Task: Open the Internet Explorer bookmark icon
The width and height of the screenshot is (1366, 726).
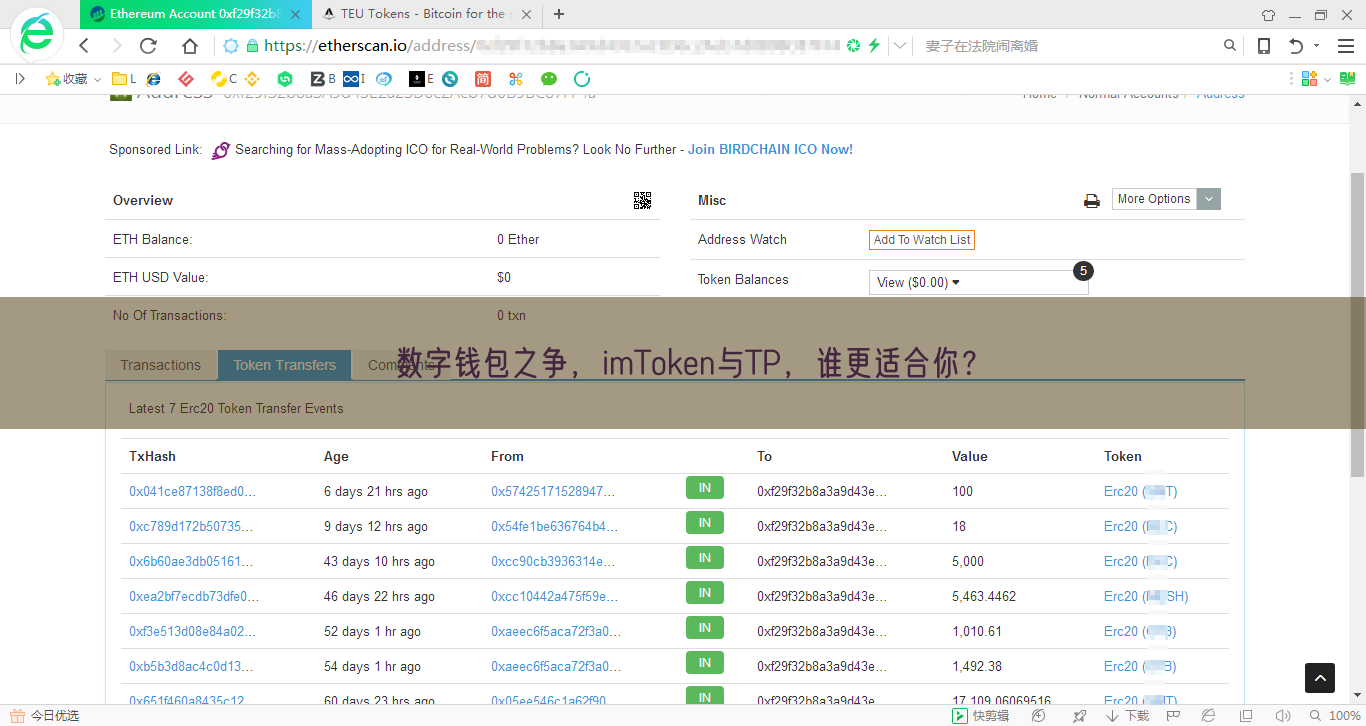Action: (x=153, y=79)
